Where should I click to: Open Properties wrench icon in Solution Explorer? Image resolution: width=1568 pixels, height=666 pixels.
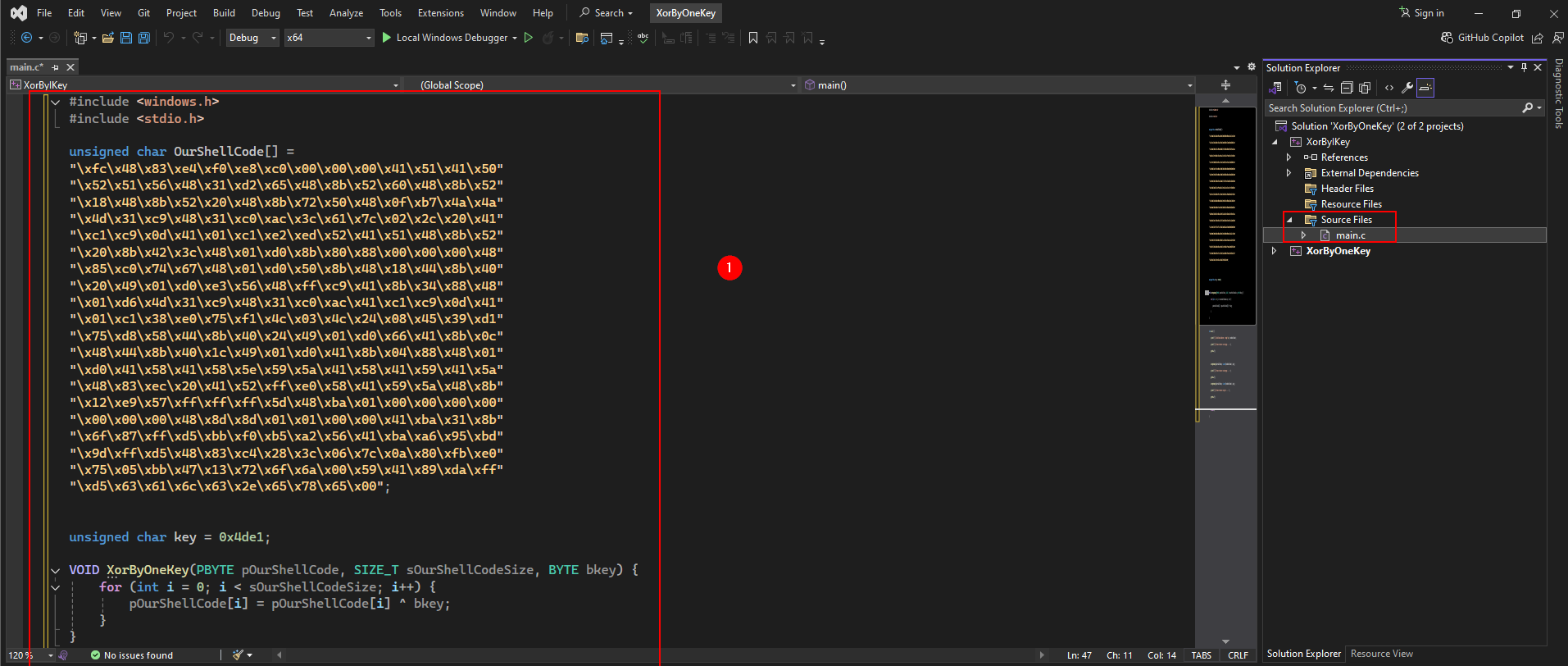point(1407,88)
